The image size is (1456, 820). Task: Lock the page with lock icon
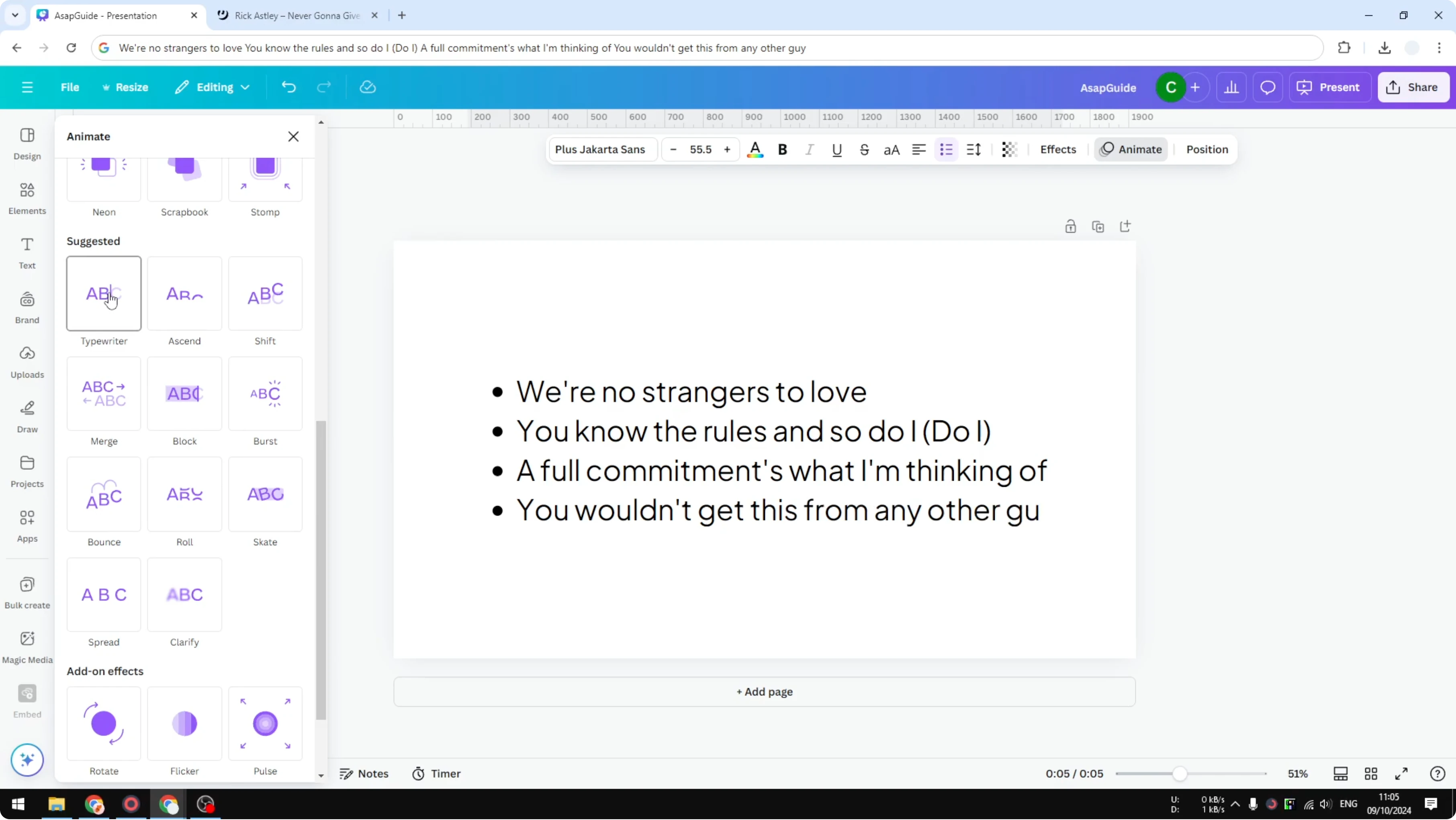coord(1071,227)
